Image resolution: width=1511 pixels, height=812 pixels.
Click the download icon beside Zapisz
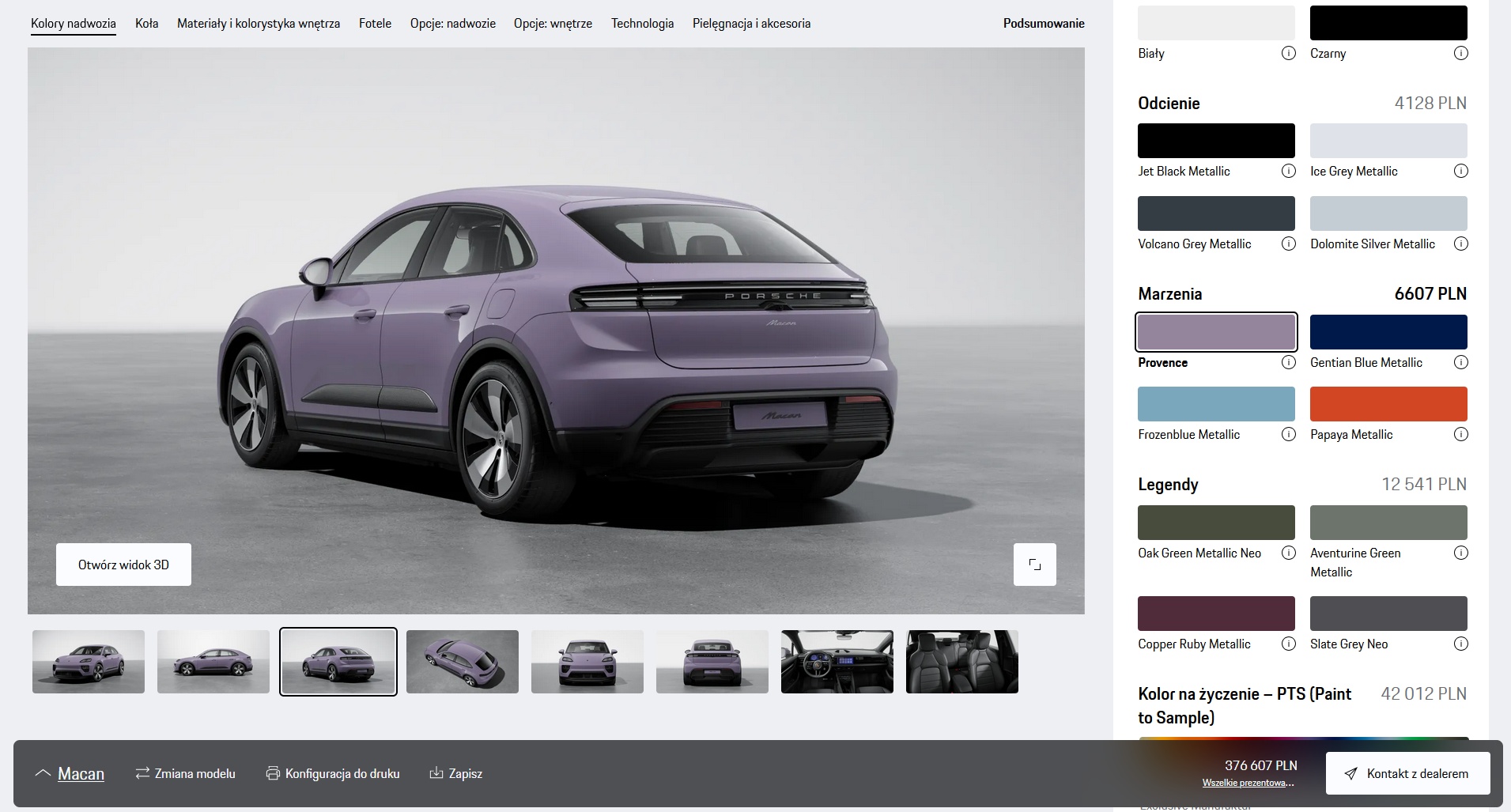tap(436, 772)
